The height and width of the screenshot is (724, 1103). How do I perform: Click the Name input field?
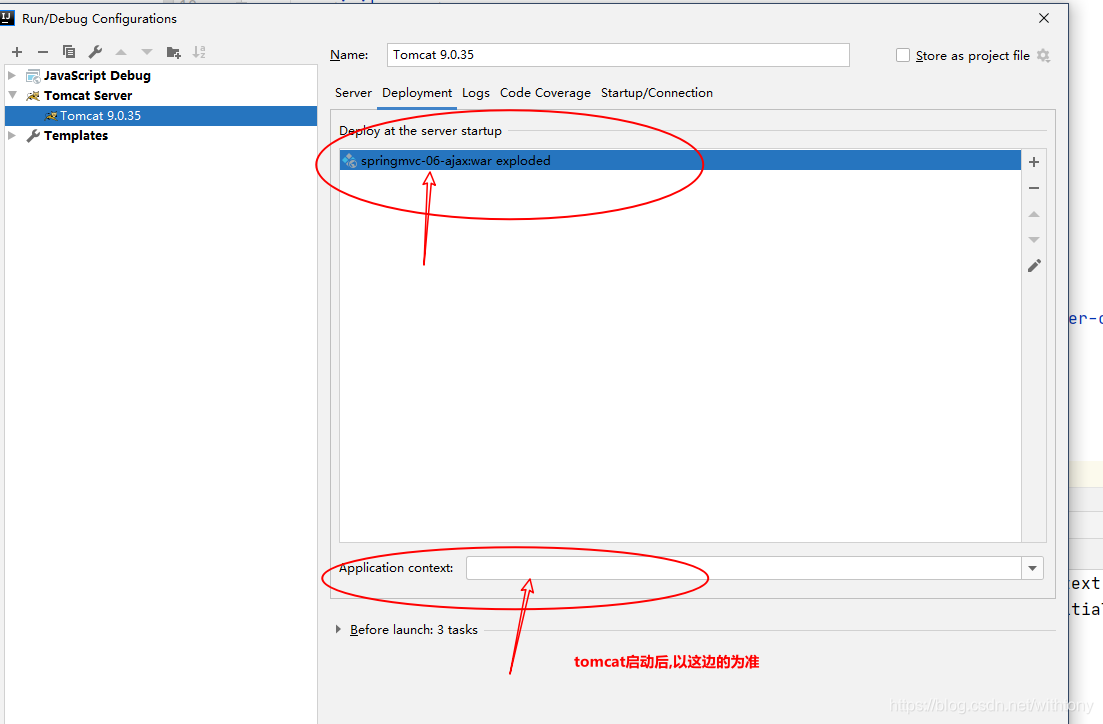click(x=618, y=55)
